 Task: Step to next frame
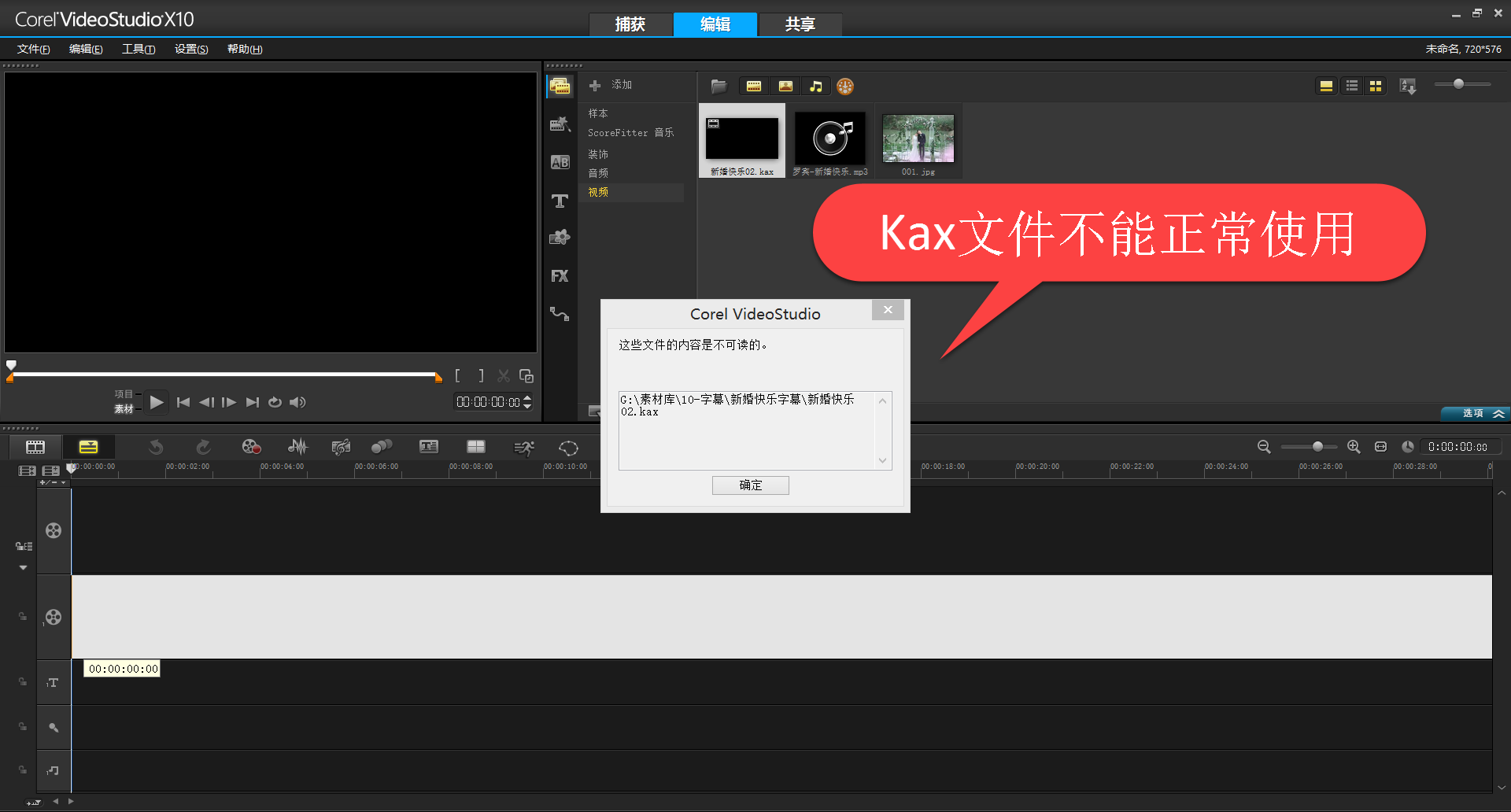tap(229, 402)
